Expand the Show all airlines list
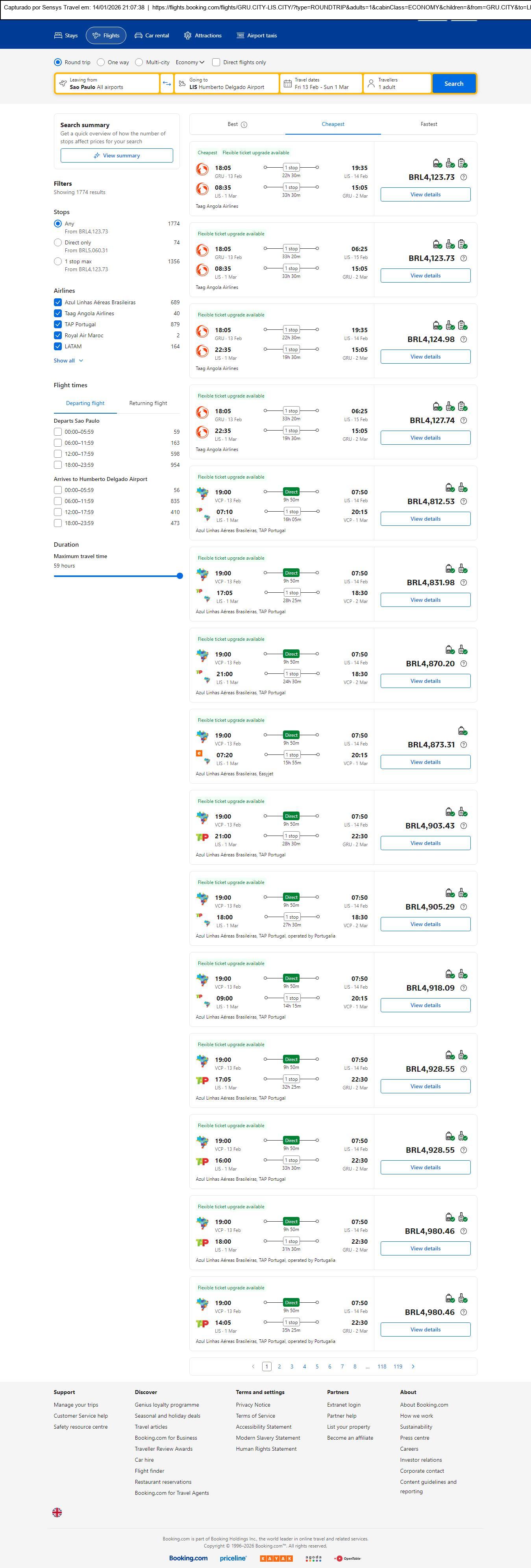Viewport: 531px width, 1568px height. click(x=68, y=361)
